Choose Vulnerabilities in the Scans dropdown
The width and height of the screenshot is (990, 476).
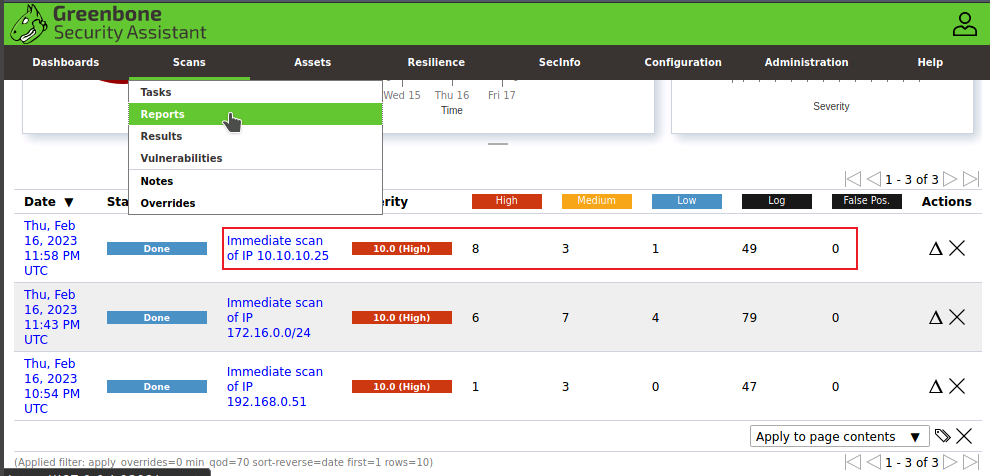181,158
